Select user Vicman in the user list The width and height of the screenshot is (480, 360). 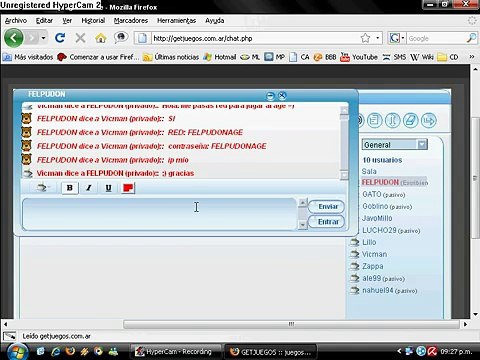click(368, 254)
